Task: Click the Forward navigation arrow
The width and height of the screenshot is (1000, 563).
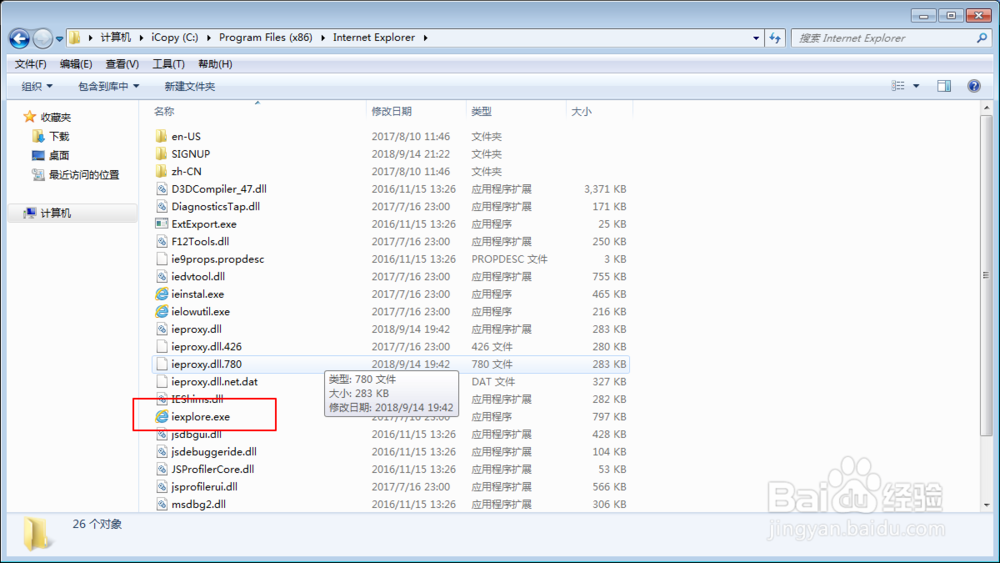Action: click(42, 38)
